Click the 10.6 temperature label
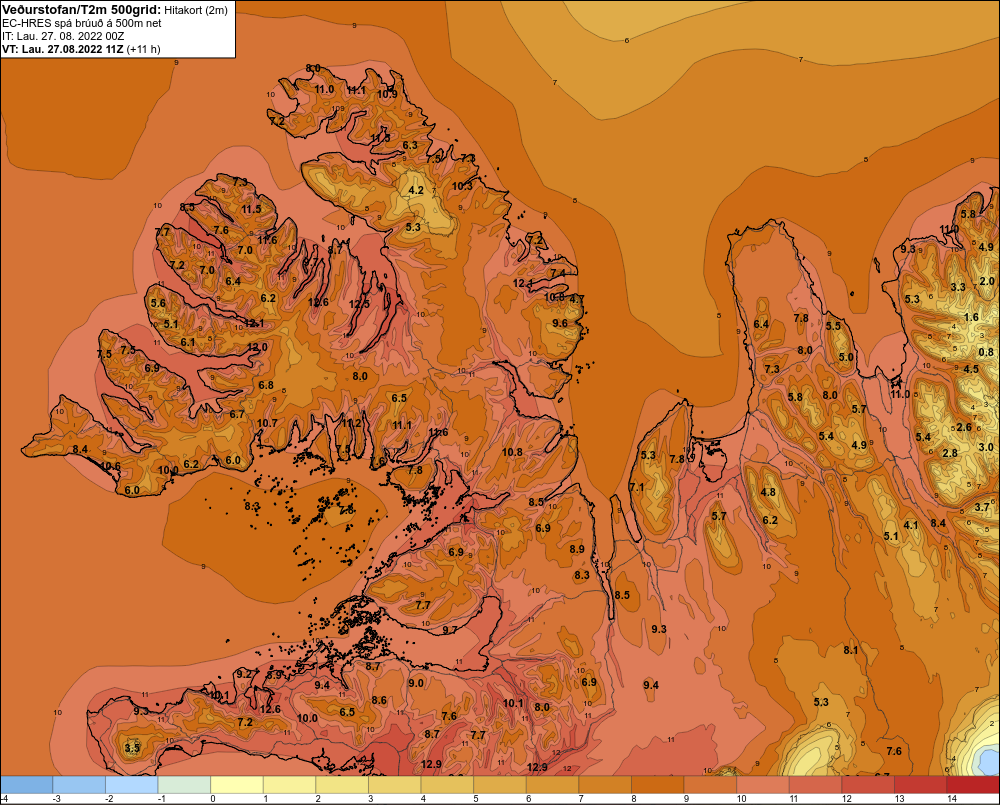Image resolution: width=1000 pixels, height=805 pixels. click(110, 466)
